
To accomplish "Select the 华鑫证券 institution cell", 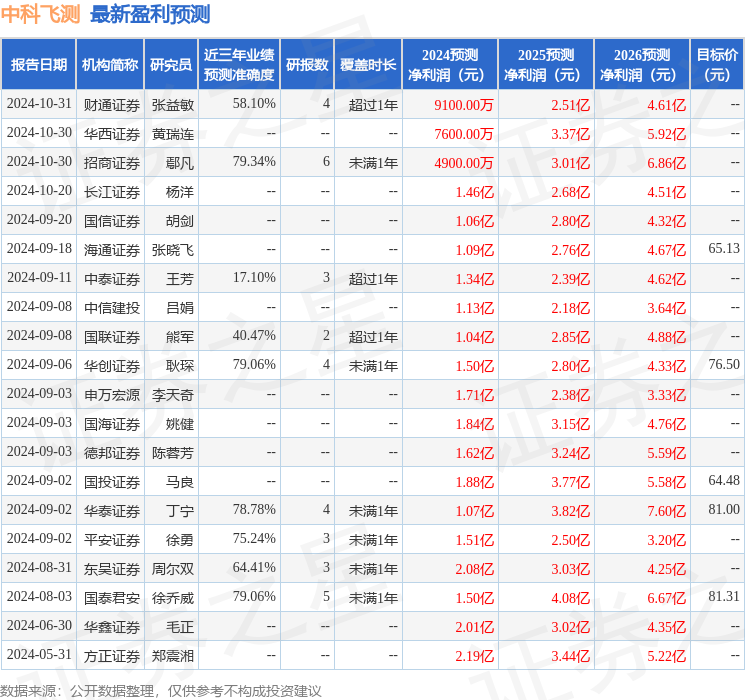I will point(112,627).
